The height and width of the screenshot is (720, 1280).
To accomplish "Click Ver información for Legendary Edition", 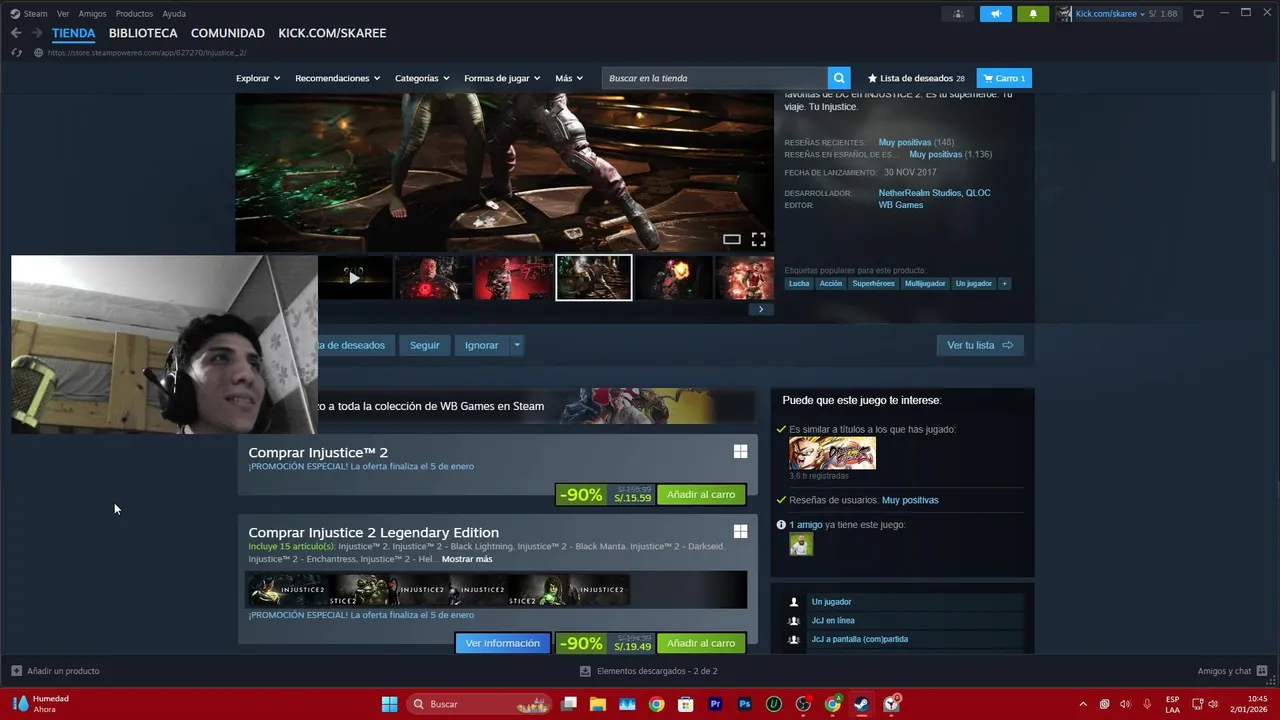I will (502, 643).
